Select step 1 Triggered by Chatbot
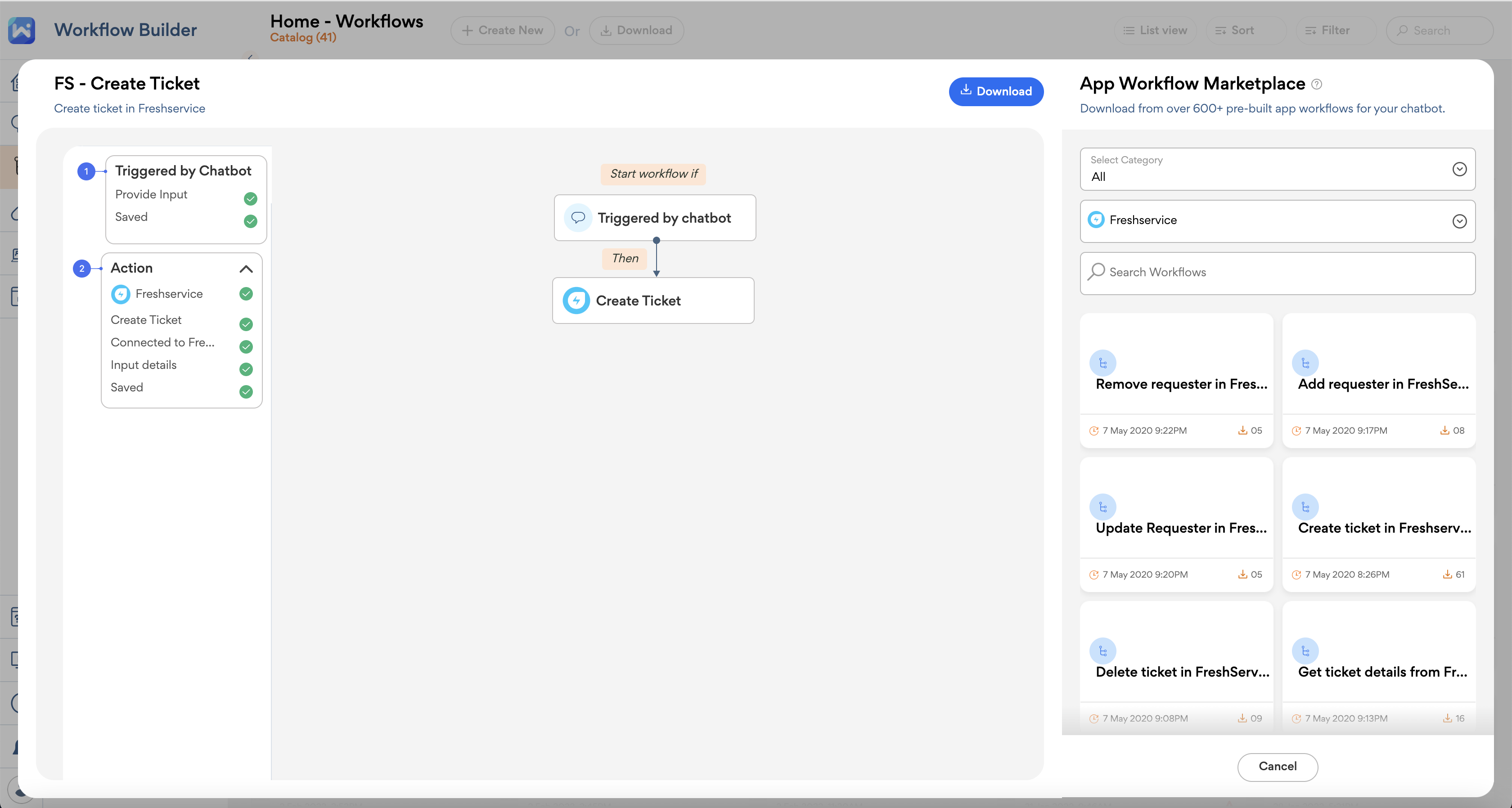 pyautogui.click(x=183, y=171)
